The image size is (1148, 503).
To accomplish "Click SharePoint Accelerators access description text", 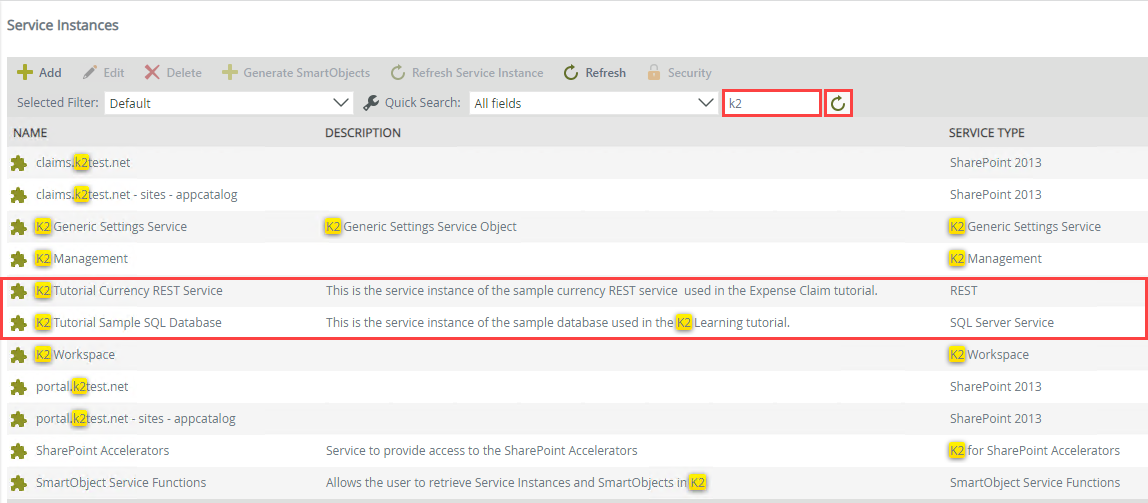I will [x=482, y=450].
